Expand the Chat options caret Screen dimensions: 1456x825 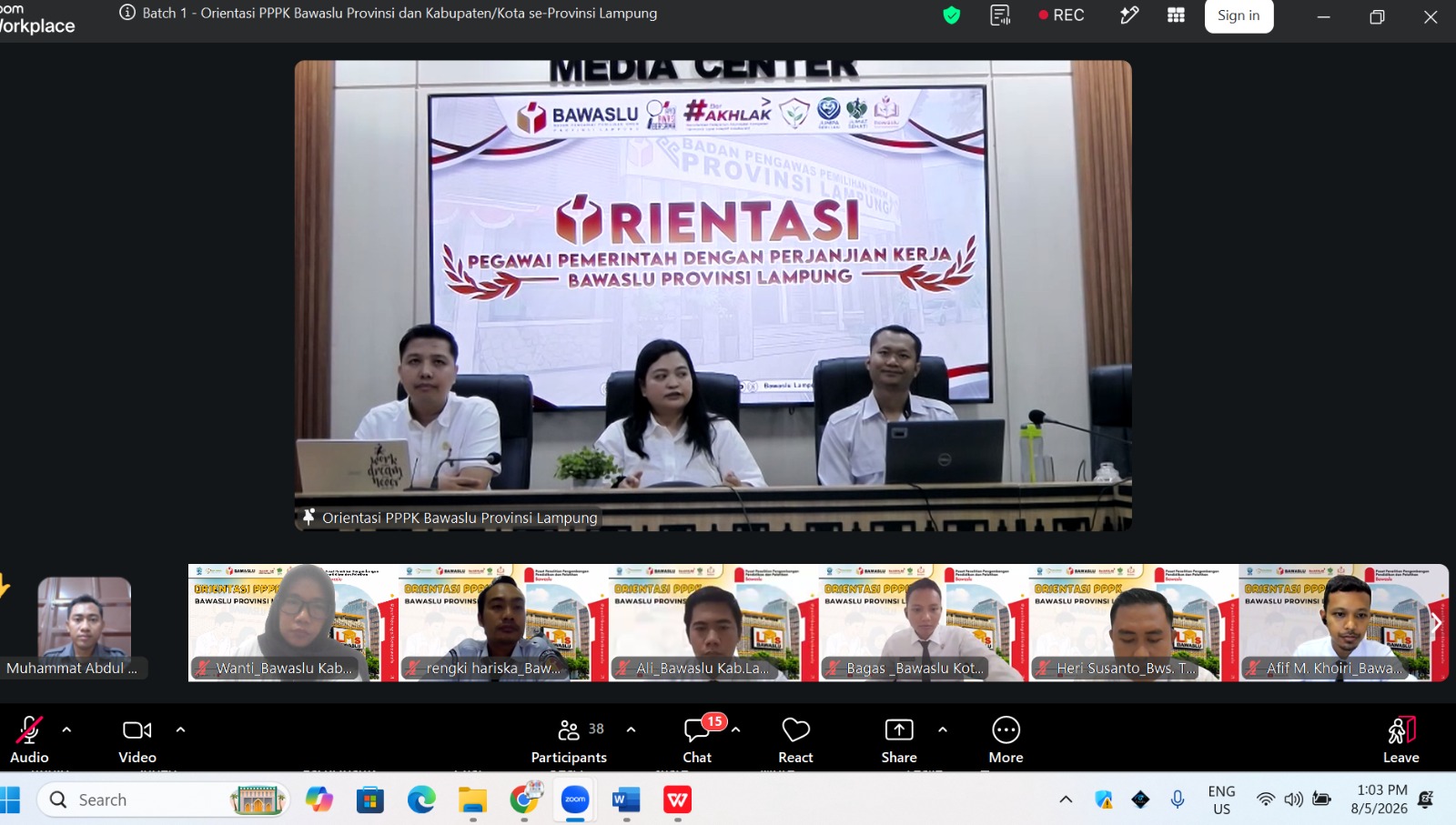[735, 729]
